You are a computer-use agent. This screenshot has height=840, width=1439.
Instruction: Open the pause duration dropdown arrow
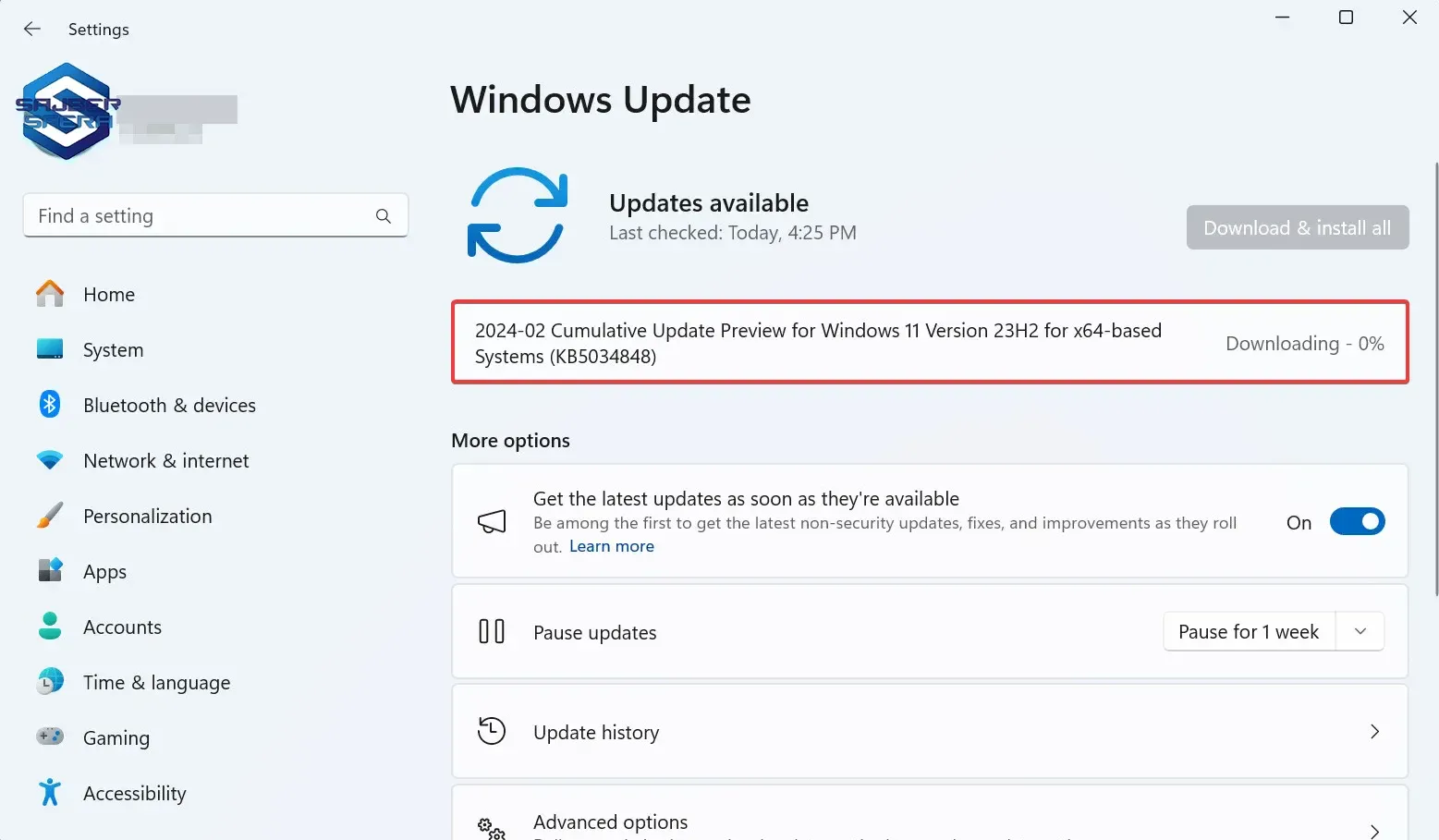tap(1360, 632)
